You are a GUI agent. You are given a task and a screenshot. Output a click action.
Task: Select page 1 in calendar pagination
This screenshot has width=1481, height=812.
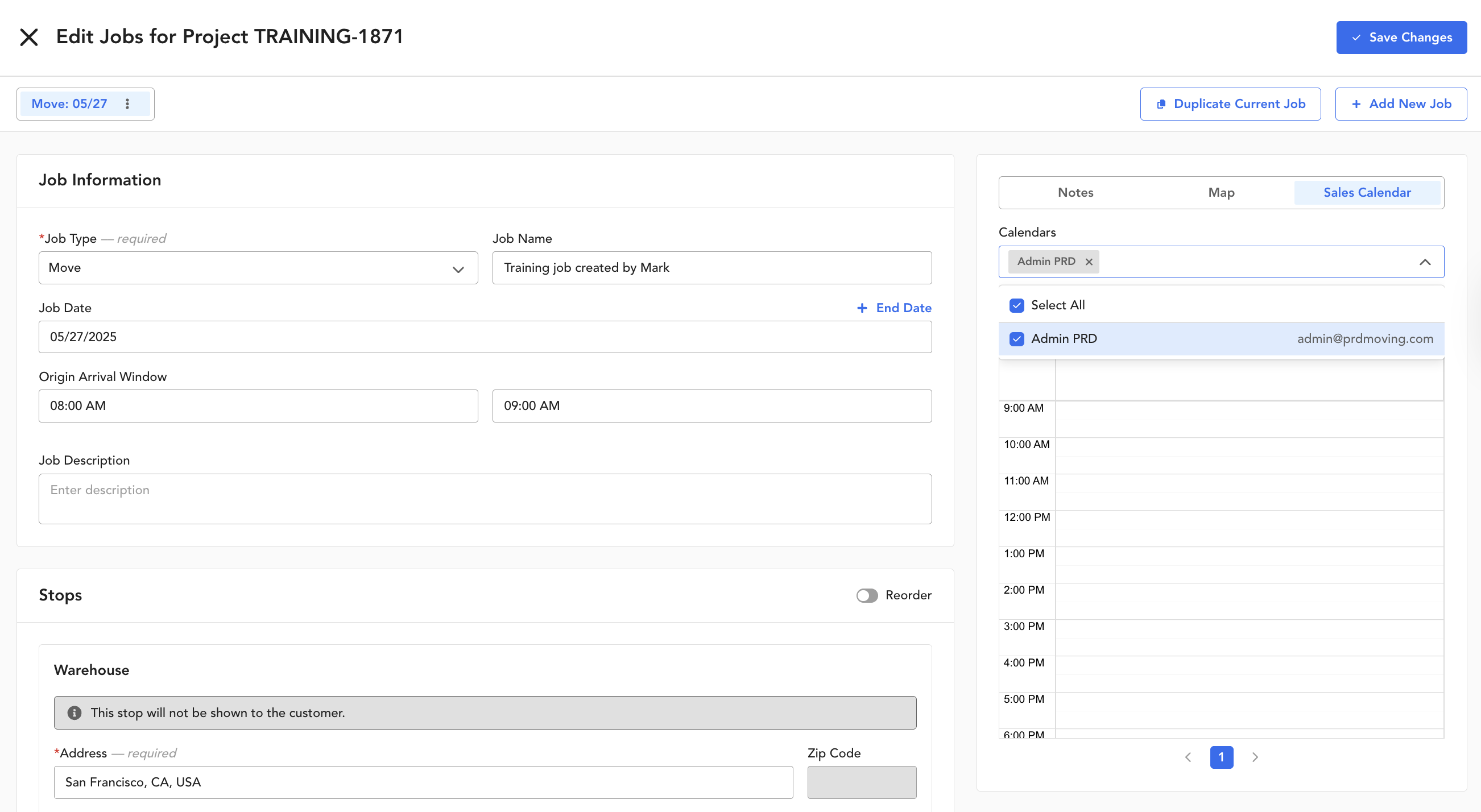[1221, 757]
